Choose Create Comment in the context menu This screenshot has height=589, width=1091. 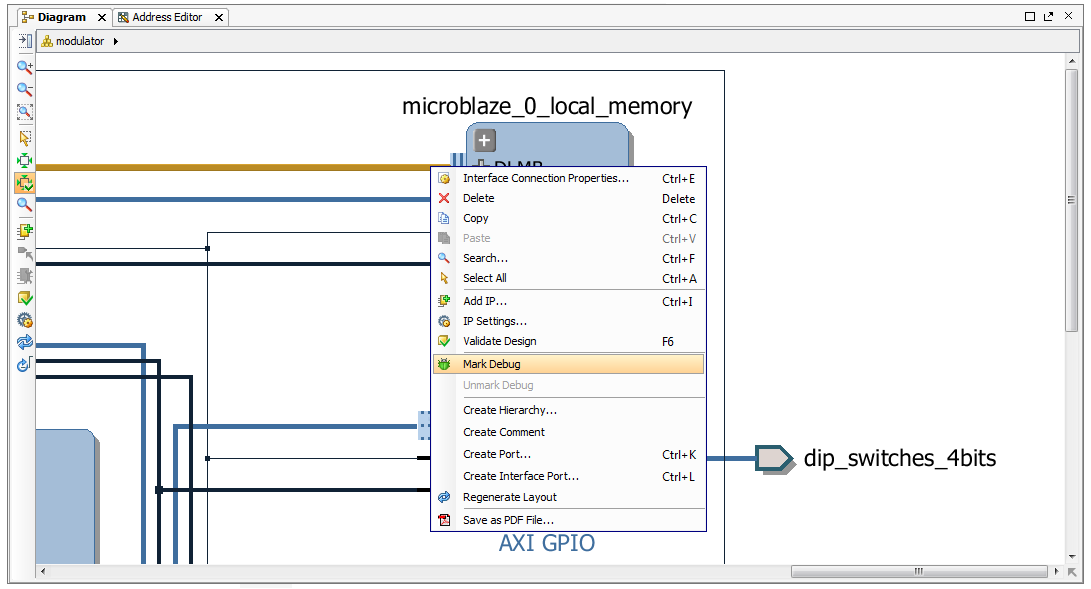(568, 432)
